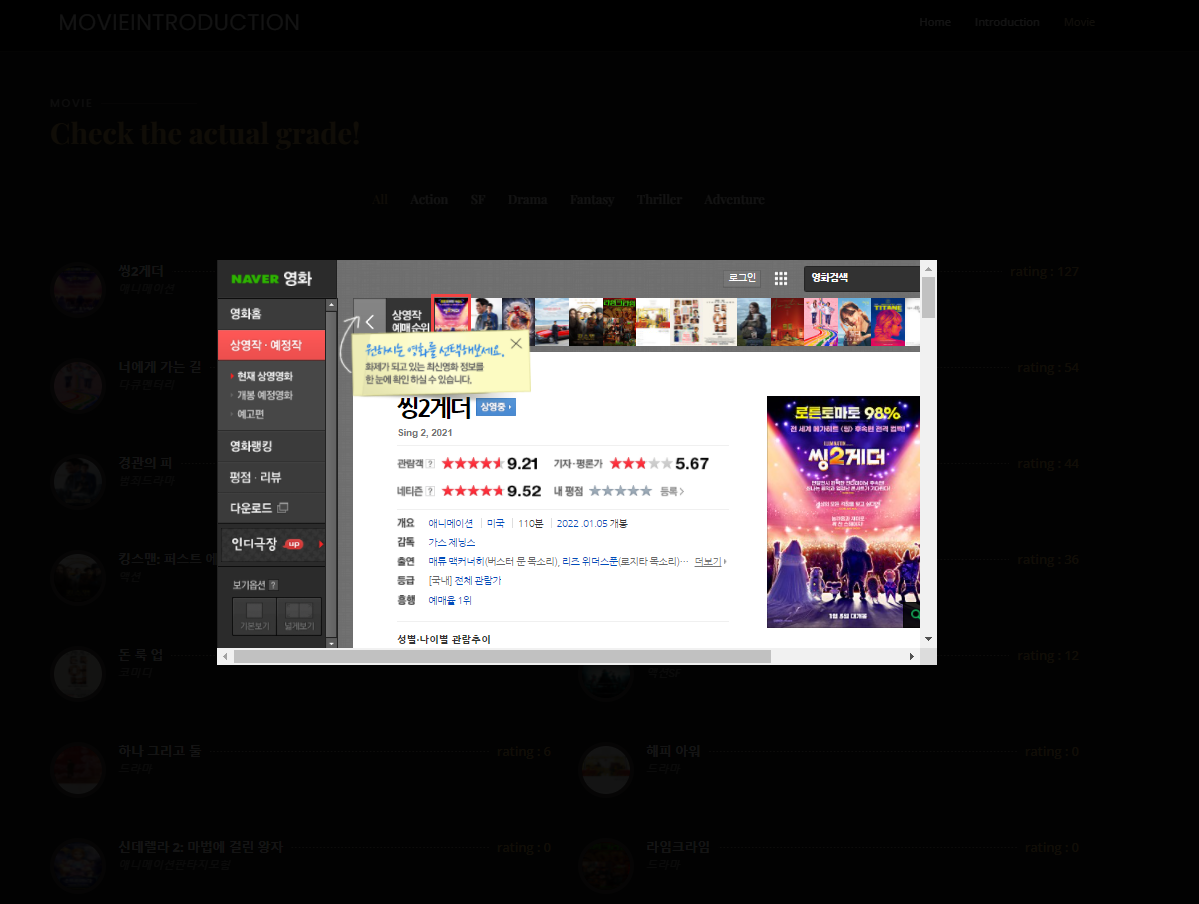Open the Naver apps grid icon
The width and height of the screenshot is (1199, 904).
click(x=780, y=278)
